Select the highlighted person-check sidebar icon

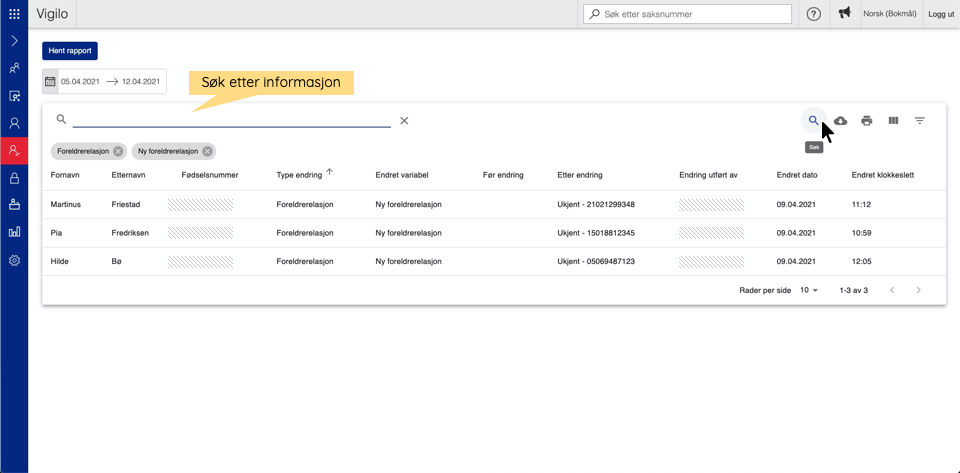pos(14,151)
